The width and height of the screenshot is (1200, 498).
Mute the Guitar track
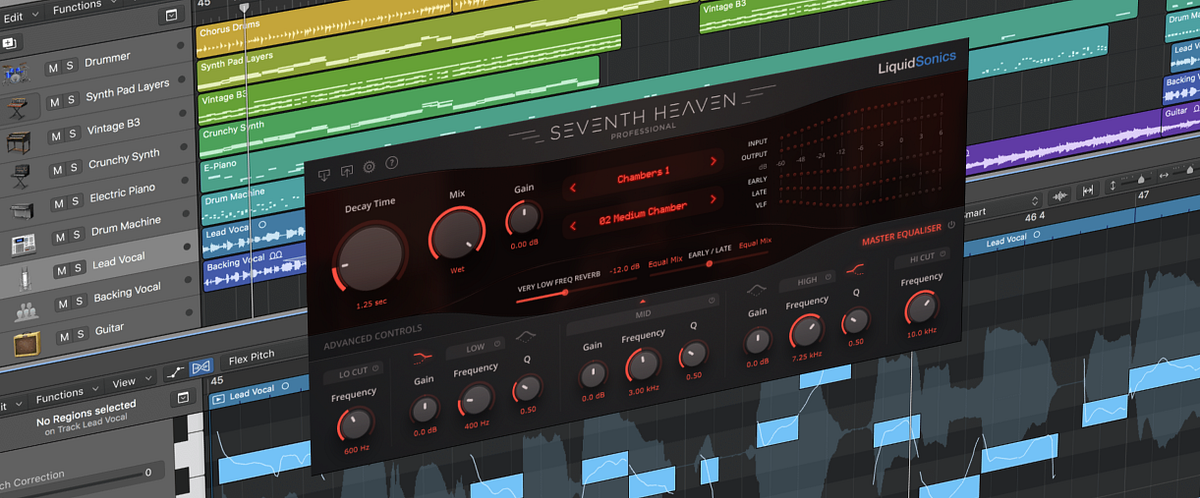(x=65, y=335)
